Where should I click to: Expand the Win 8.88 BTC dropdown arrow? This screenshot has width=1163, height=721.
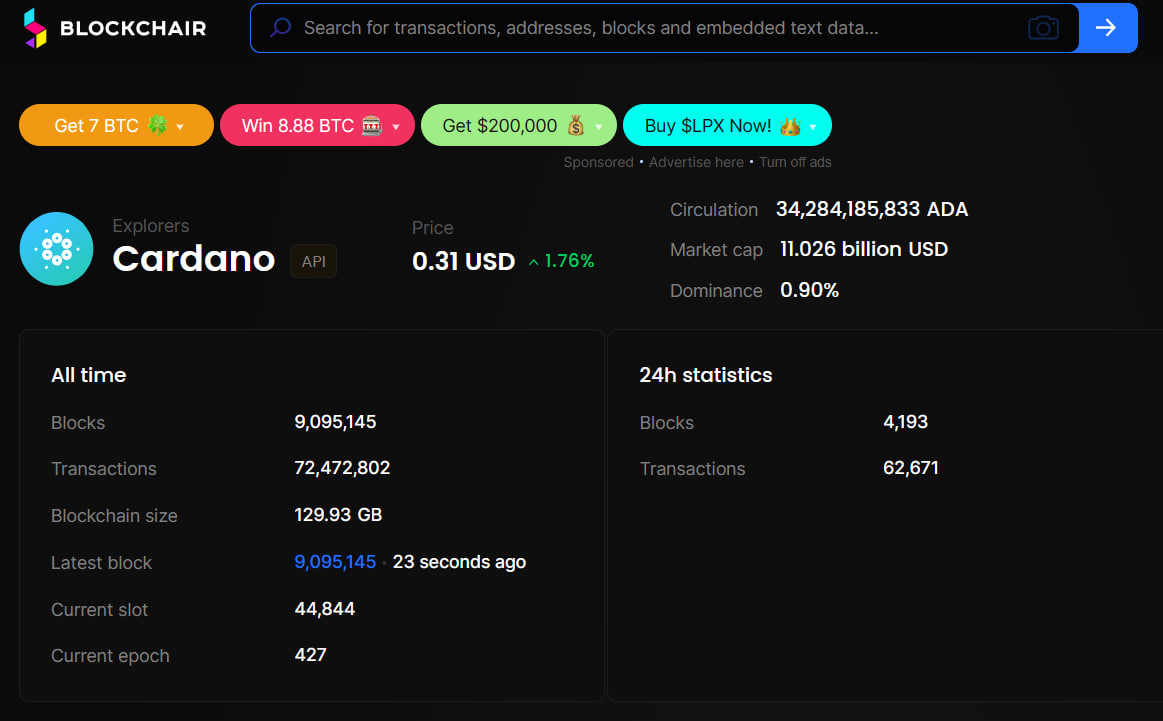pyautogui.click(x=396, y=127)
